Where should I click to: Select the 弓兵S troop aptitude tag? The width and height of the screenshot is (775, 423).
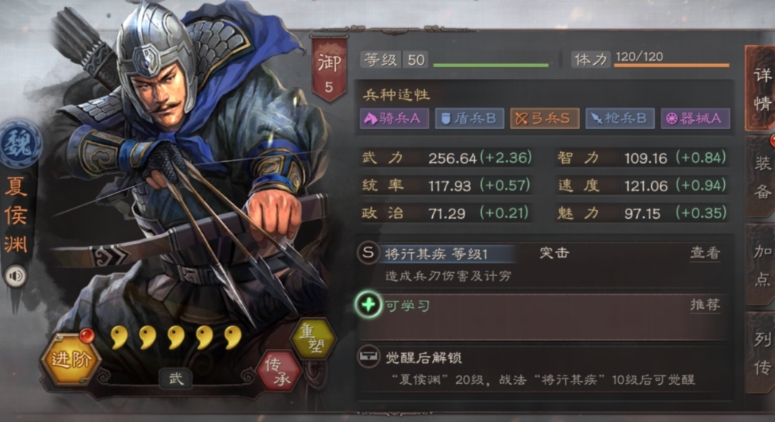pos(544,119)
